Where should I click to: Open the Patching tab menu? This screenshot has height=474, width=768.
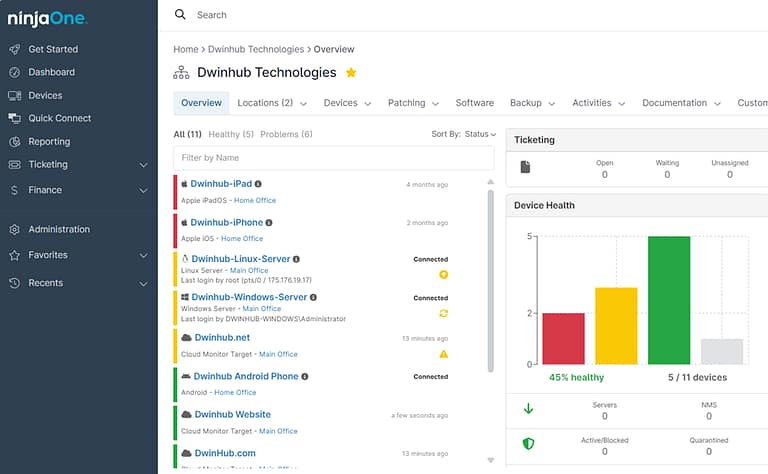click(x=412, y=103)
